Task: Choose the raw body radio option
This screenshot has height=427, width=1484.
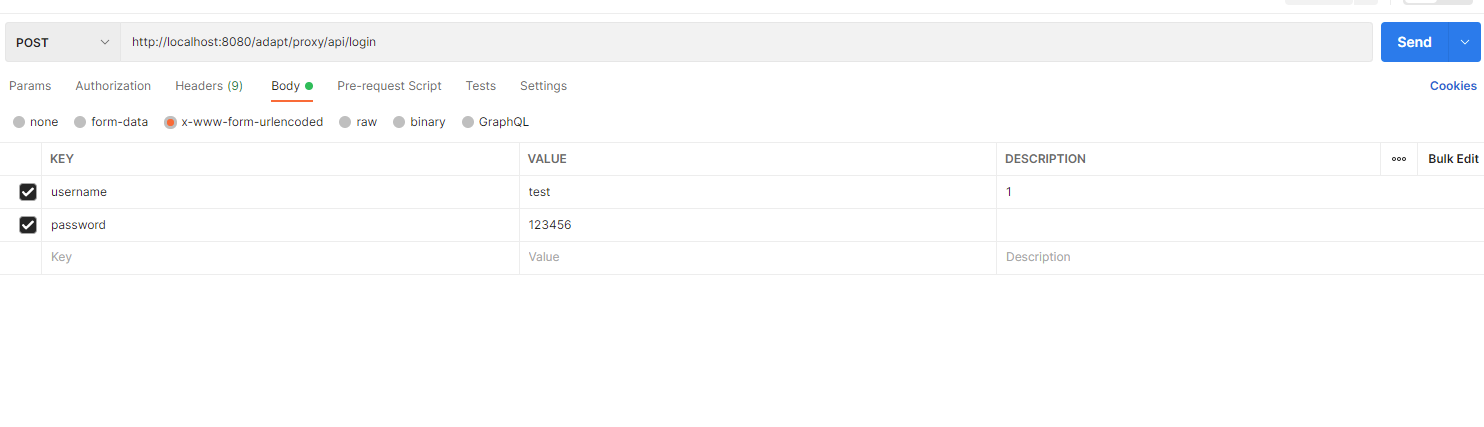Action: [x=345, y=122]
